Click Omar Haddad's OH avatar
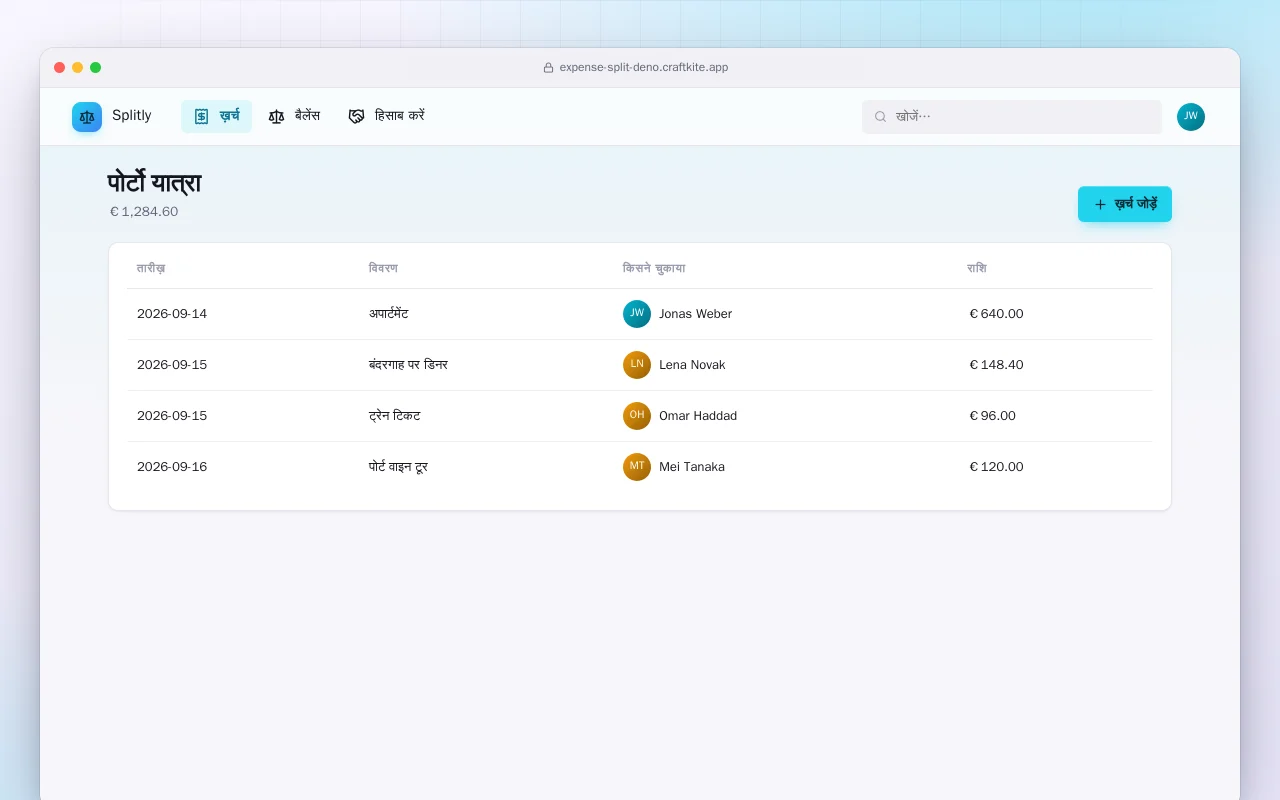Viewport: 1280px width, 800px height. (x=637, y=416)
